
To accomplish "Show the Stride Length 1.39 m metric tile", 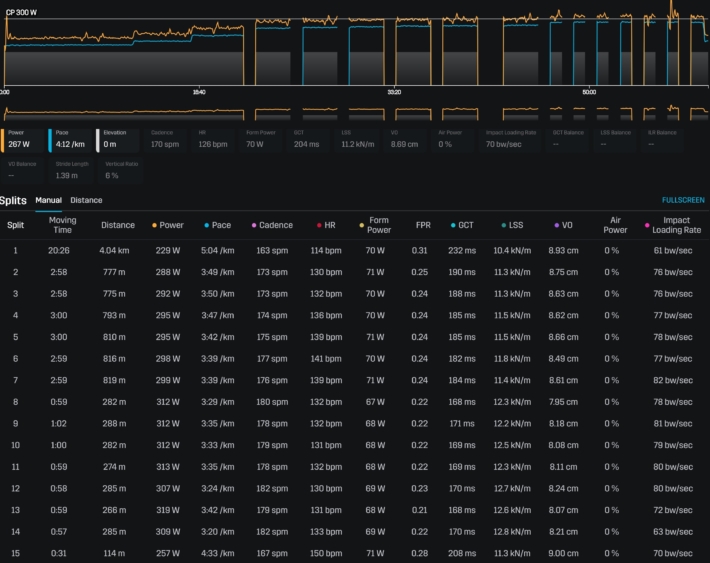I will tap(71, 169).
